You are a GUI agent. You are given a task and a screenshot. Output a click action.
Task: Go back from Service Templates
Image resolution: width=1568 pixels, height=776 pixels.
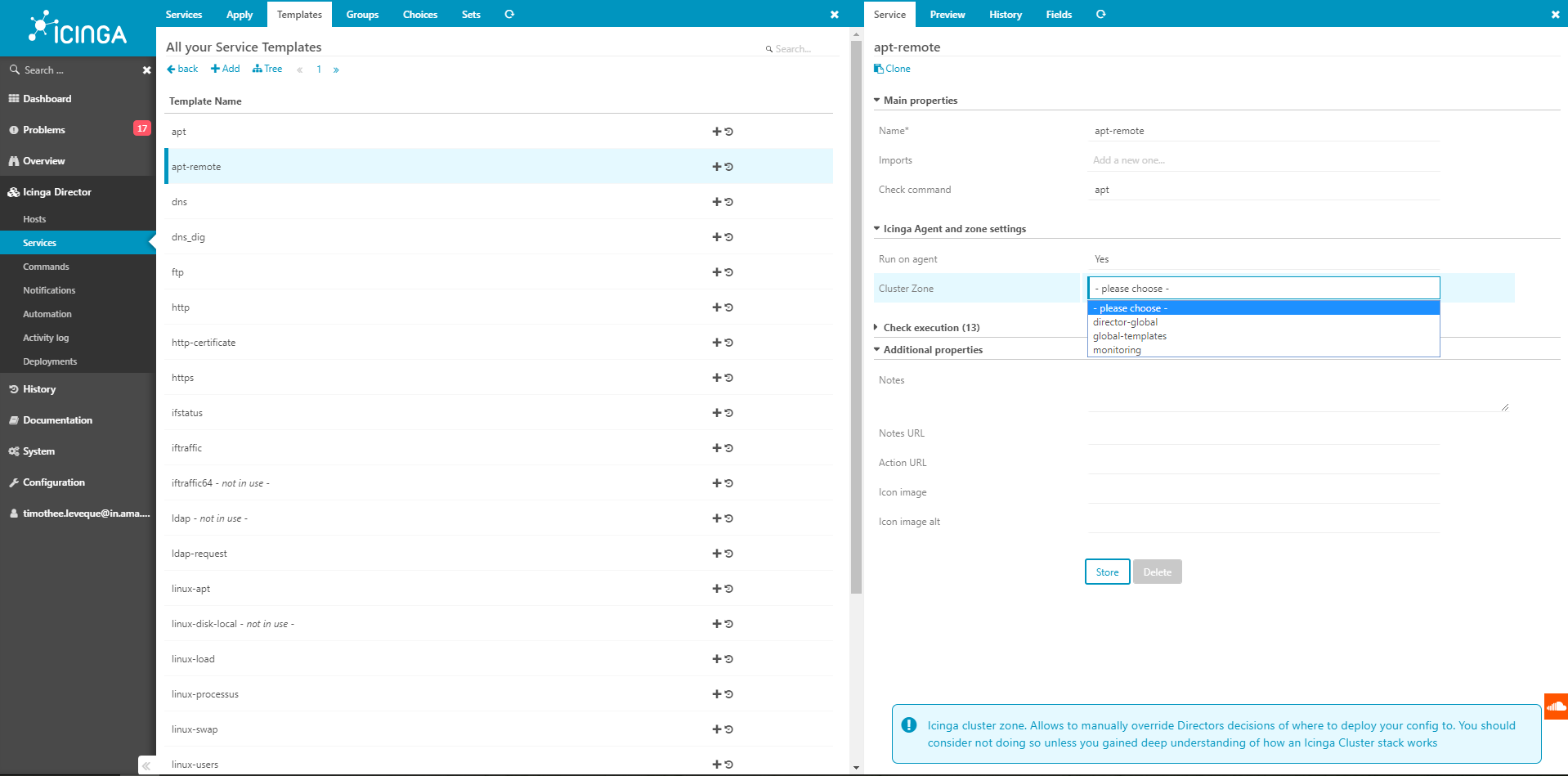pos(182,69)
